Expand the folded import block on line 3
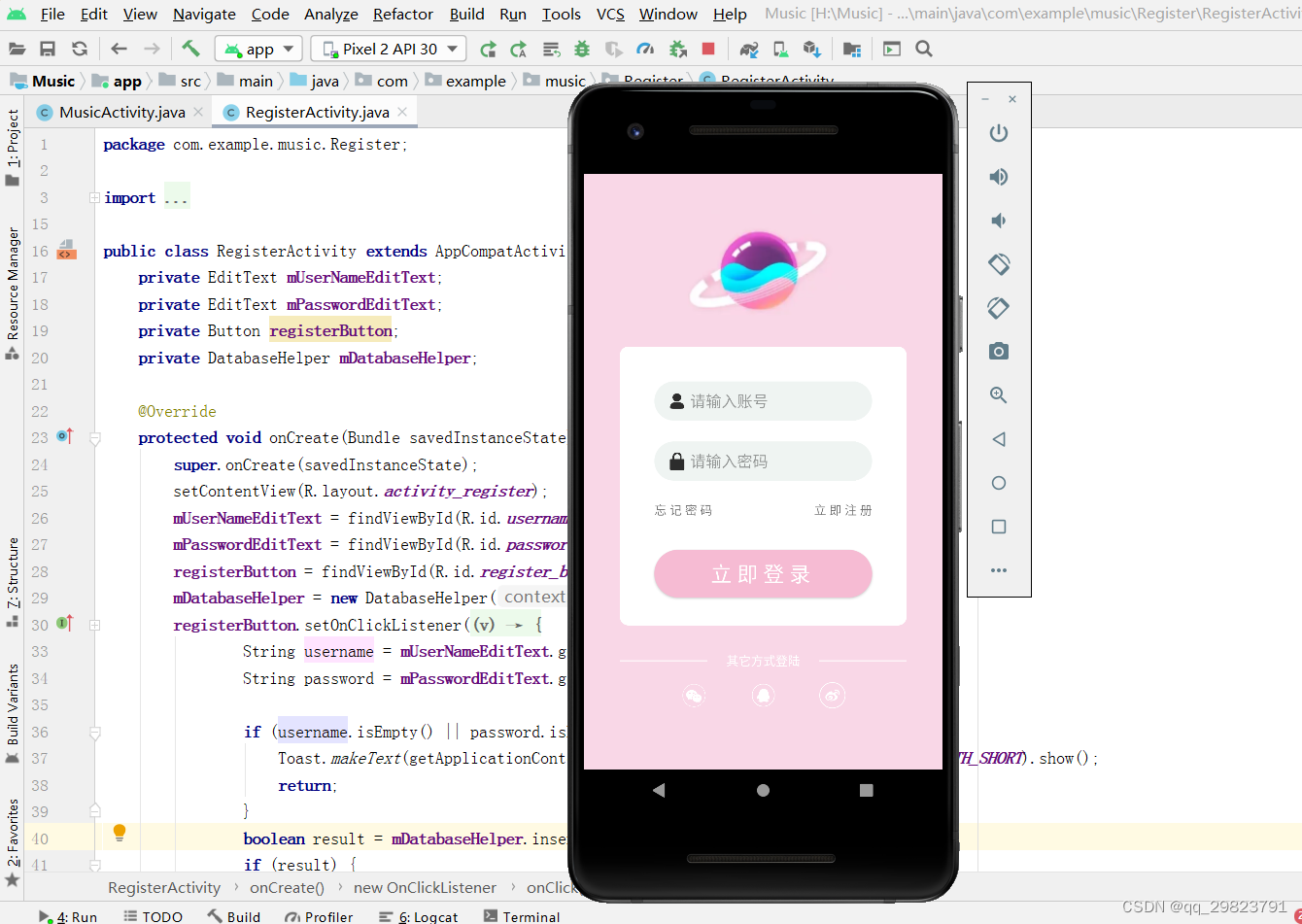The width and height of the screenshot is (1302, 924). 94,197
